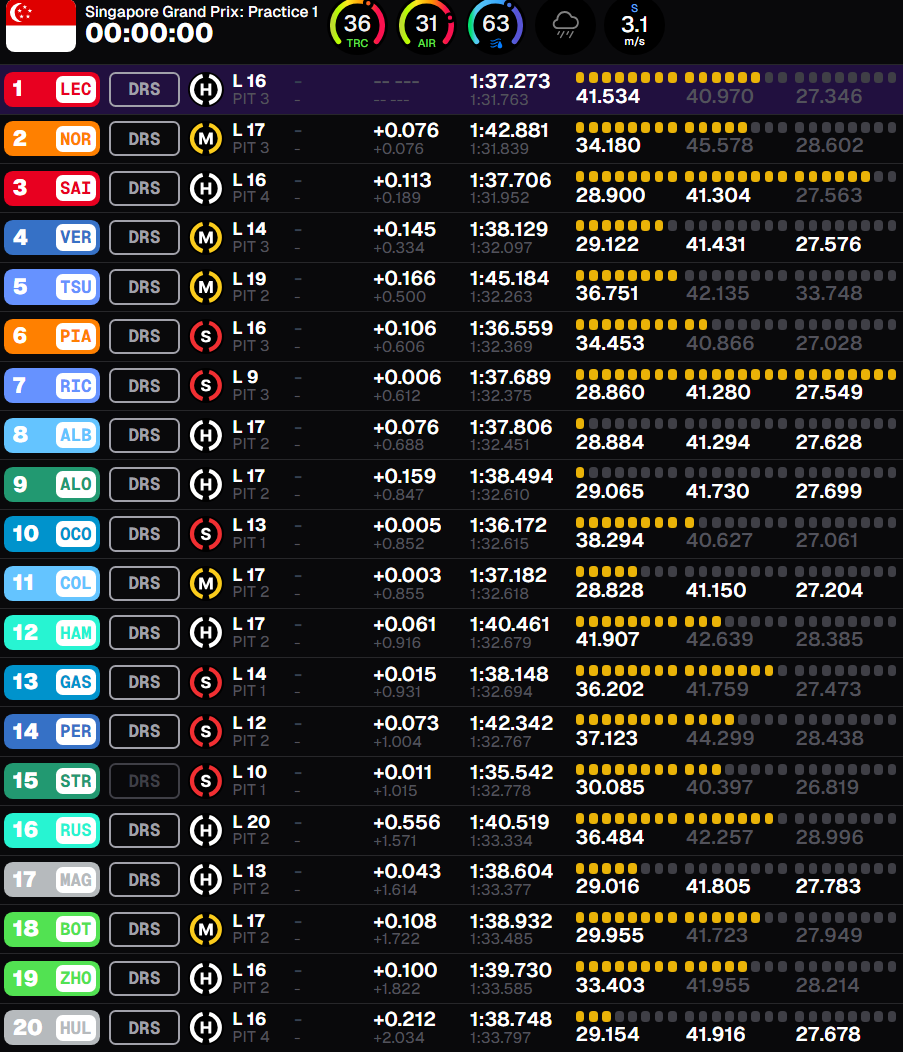Click HUL's leader gap +2.034
Viewport: 903px width, 1052px height.
click(399, 1037)
